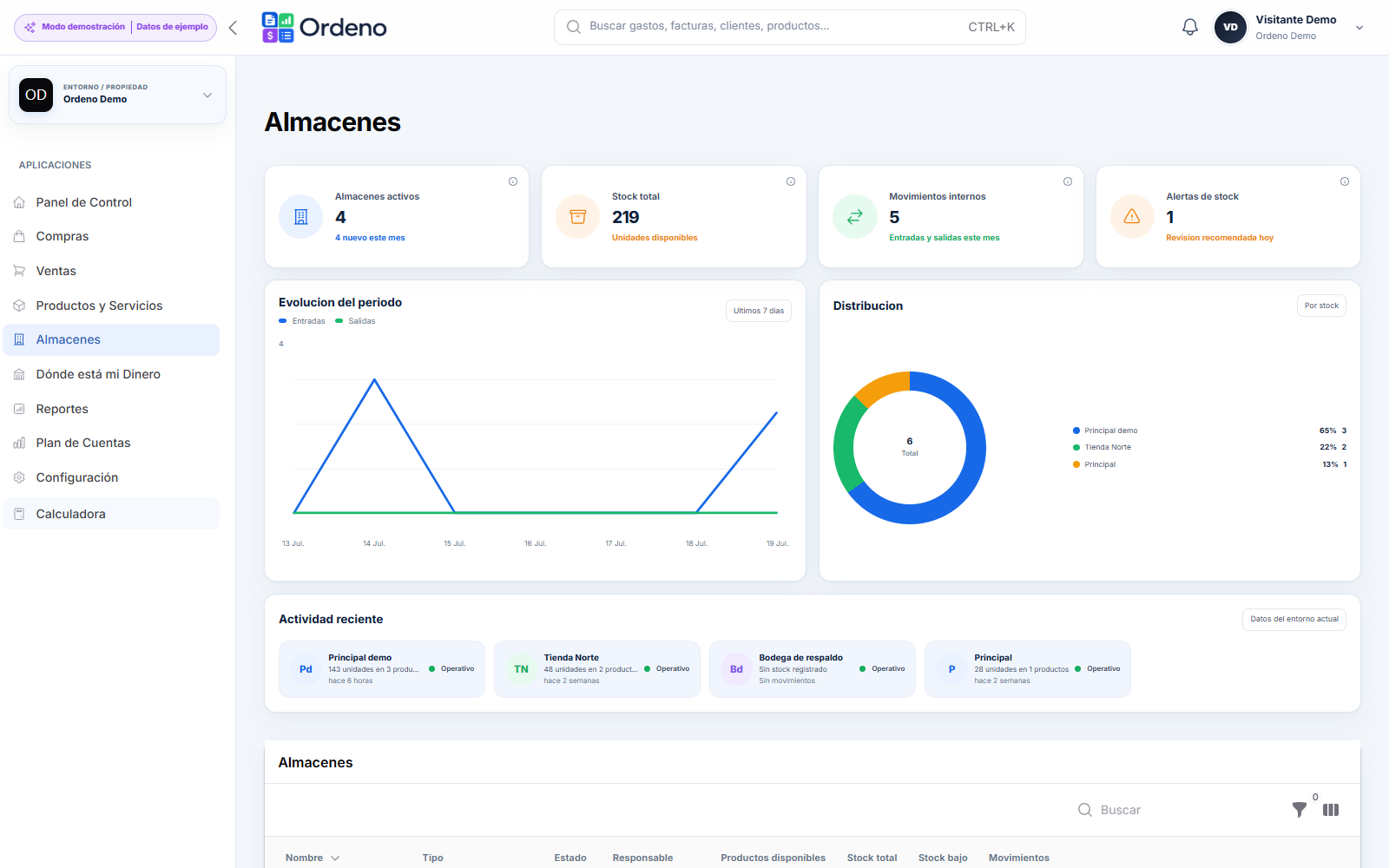Click the blue Principal demo legend dot

tap(1076, 431)
